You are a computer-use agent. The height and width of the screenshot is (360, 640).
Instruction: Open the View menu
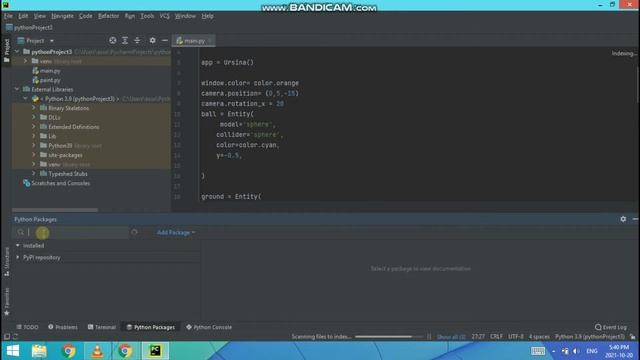[40, 16]
